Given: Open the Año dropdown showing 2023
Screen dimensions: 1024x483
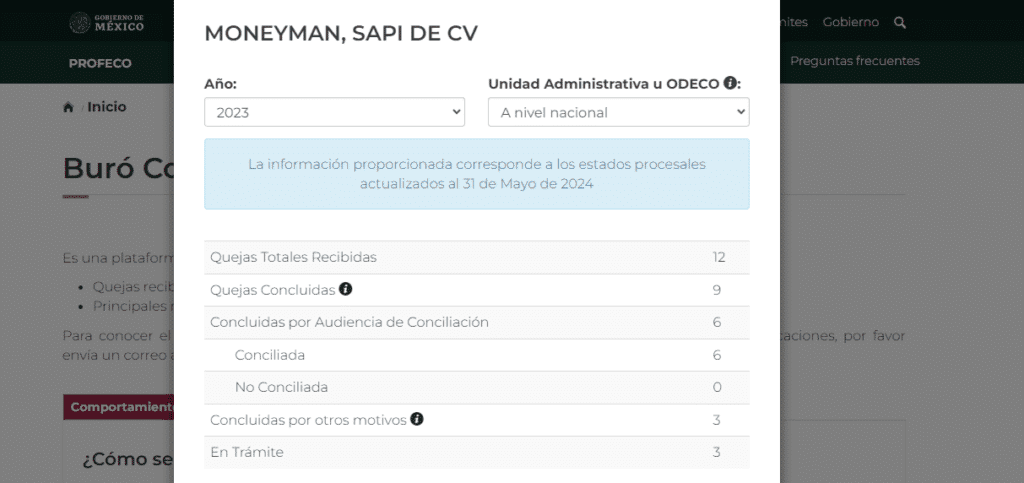Looking at the screenshot, I should coord(334,112).
